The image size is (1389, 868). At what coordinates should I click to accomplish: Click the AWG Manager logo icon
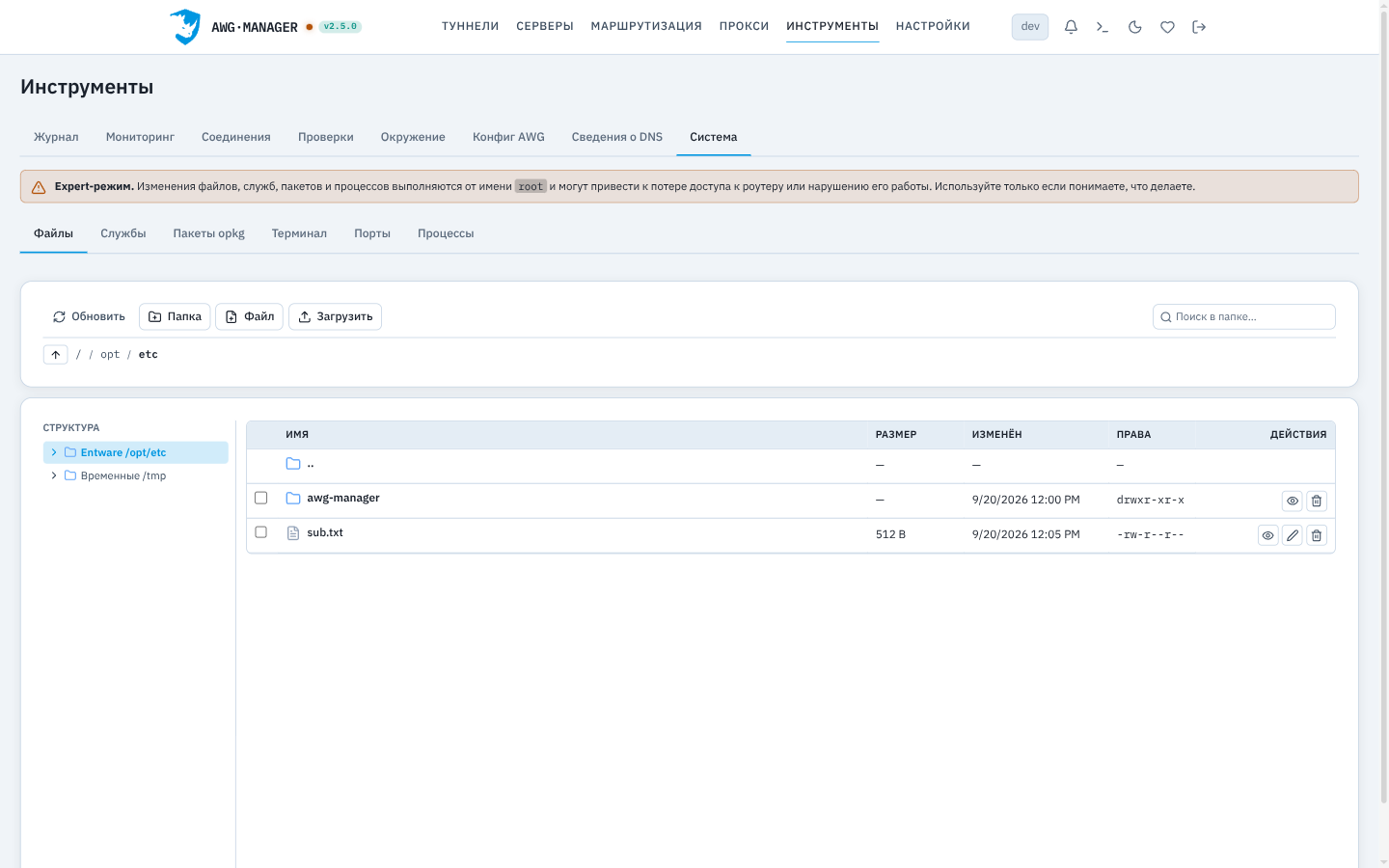(x=185, y=27)
